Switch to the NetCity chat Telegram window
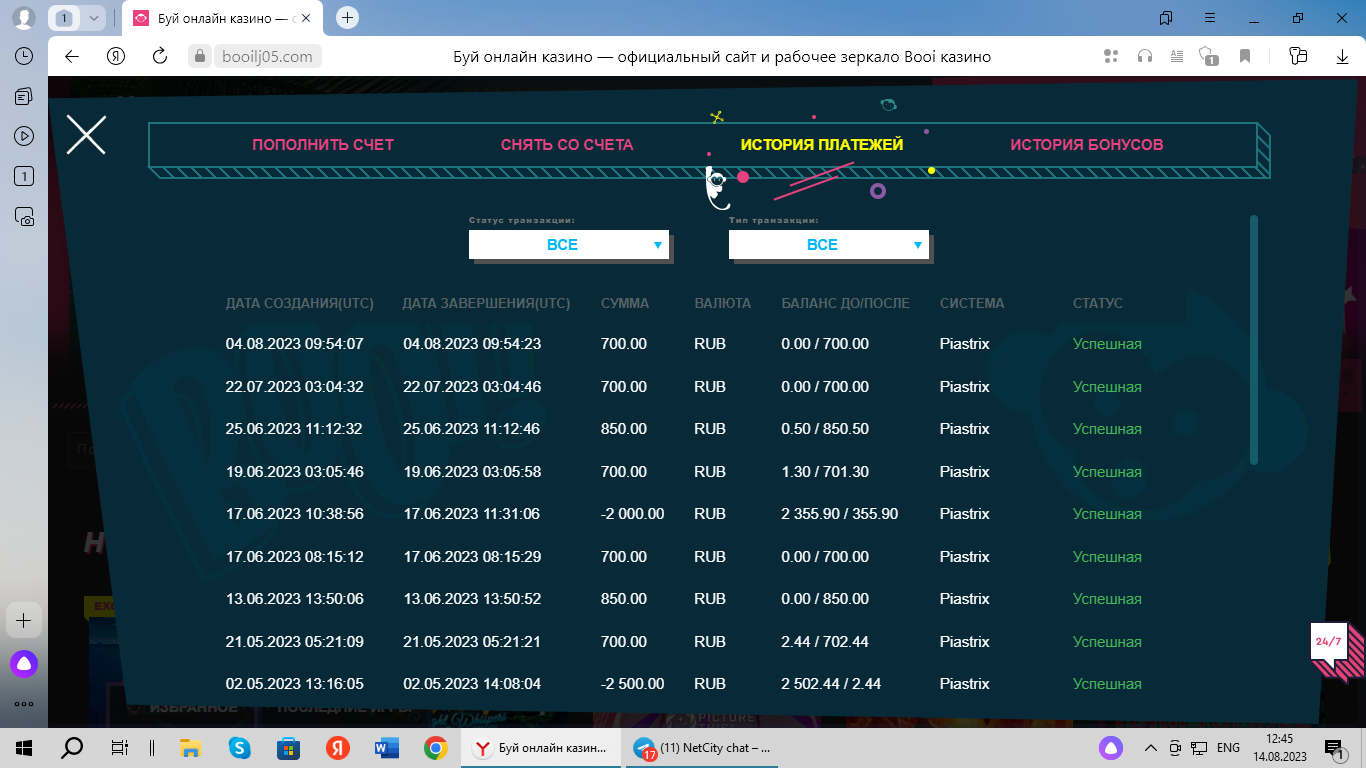The height and width of the screenshot is (768, 1366). (704, 748)
